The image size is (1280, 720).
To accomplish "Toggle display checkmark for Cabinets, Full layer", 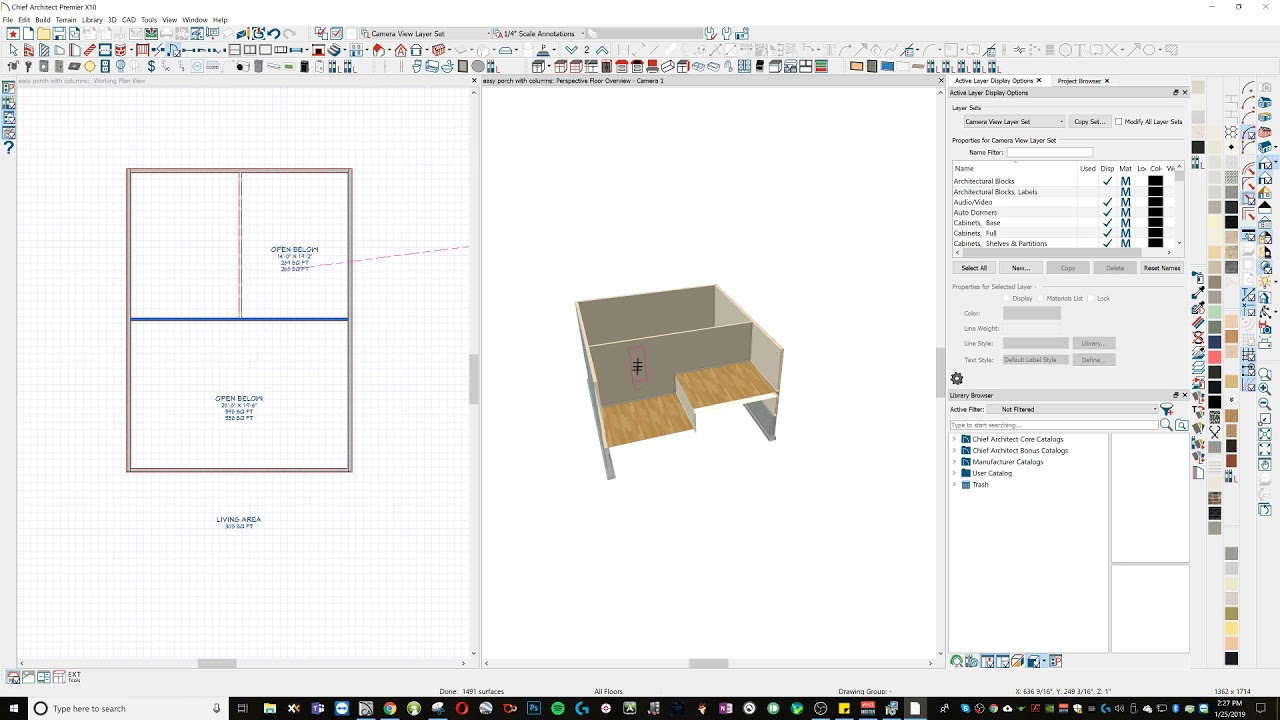I will pyautogui.click(x=1107, y=233).
